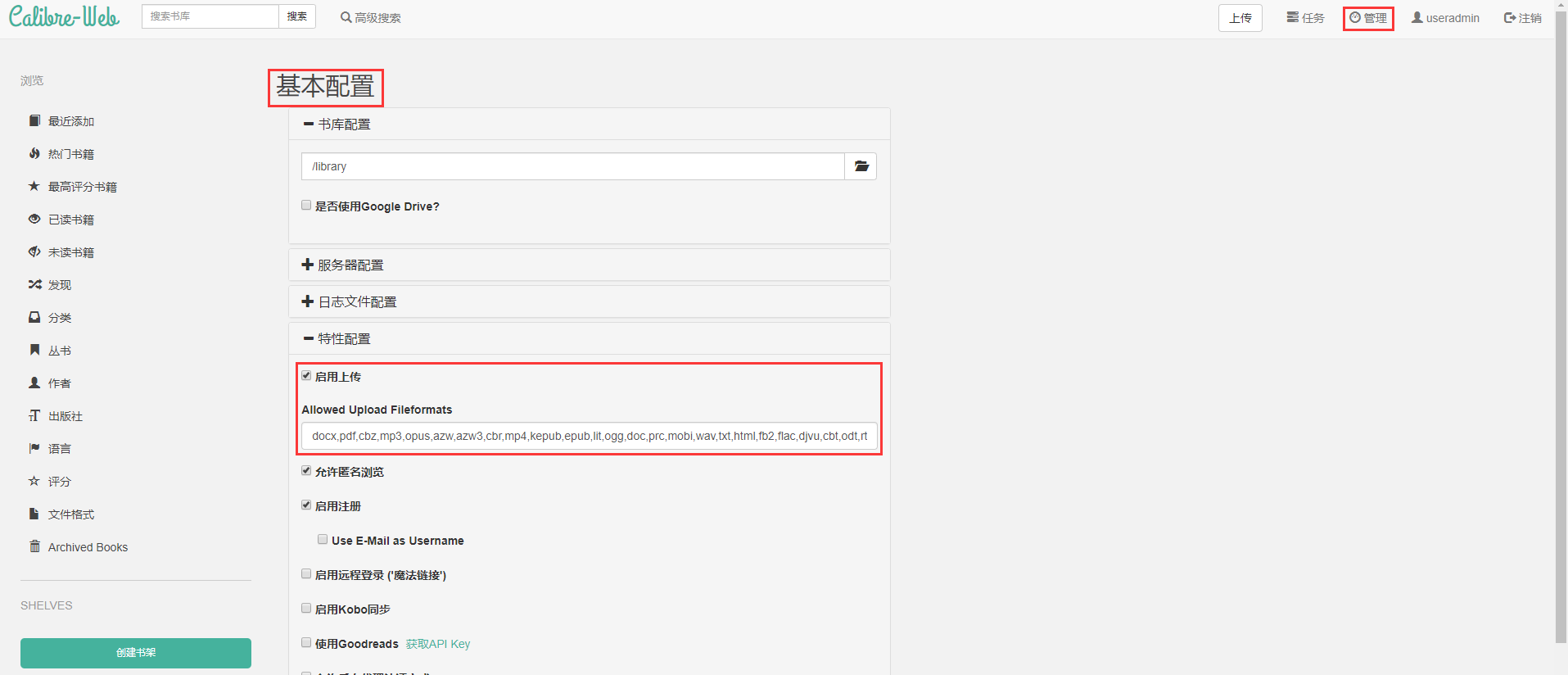Open the 热门书籍 flame icon in sidebar
Screen dimensions: 1568x675
(x=34, y=154)
